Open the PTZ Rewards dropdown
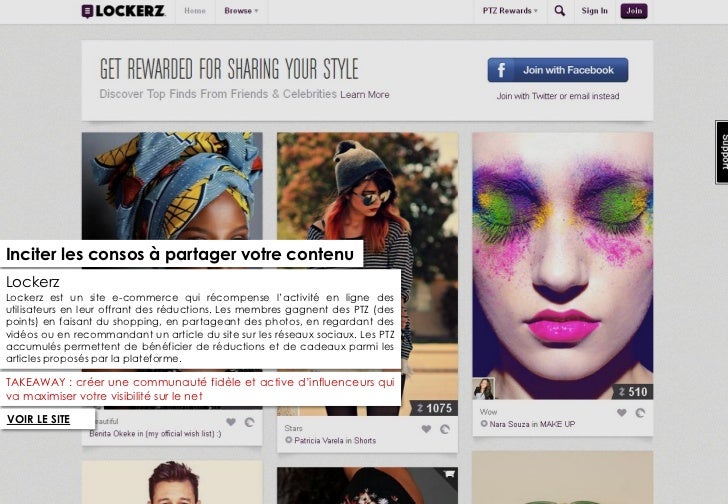This screenshot has height=504, width=728. [510, 11]
